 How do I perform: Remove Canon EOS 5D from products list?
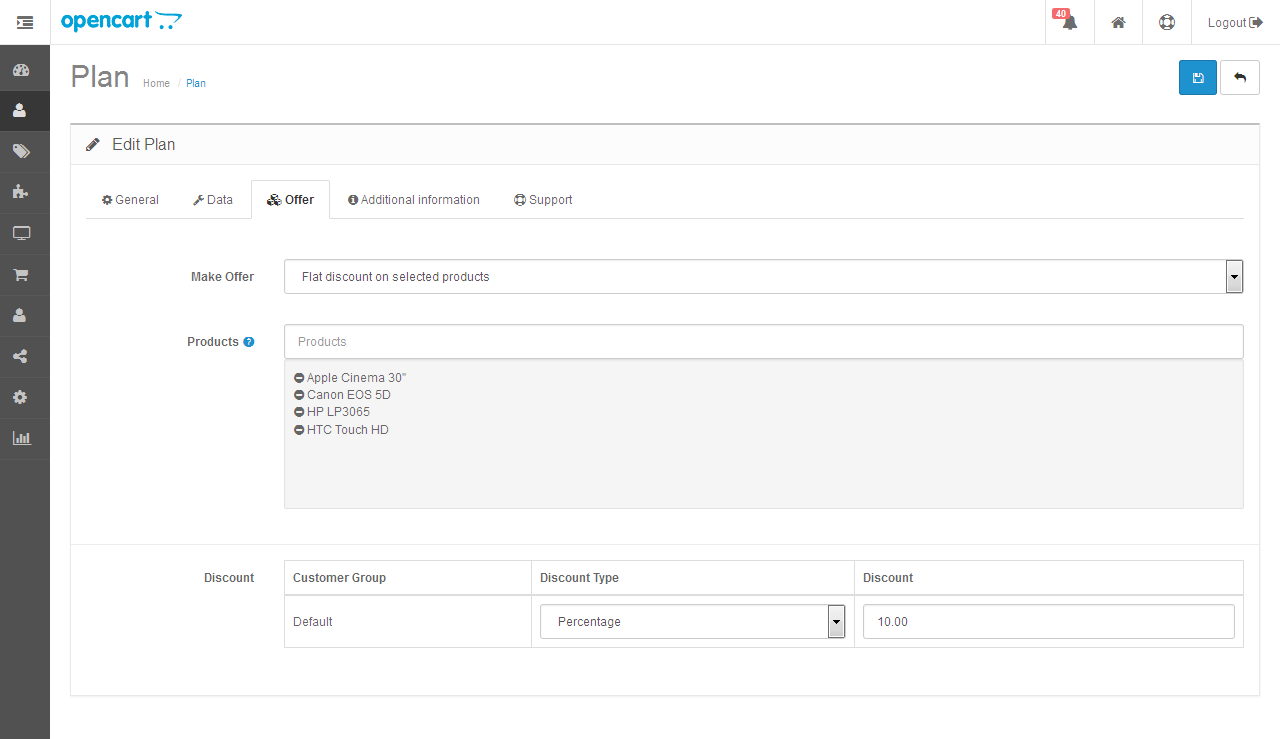(x=299, y=395)
